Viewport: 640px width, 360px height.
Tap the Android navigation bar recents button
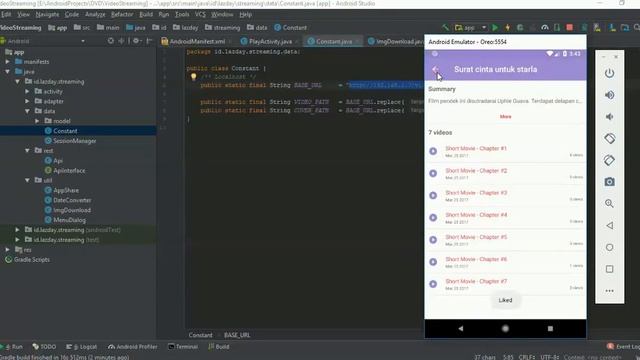click(550, 328)
